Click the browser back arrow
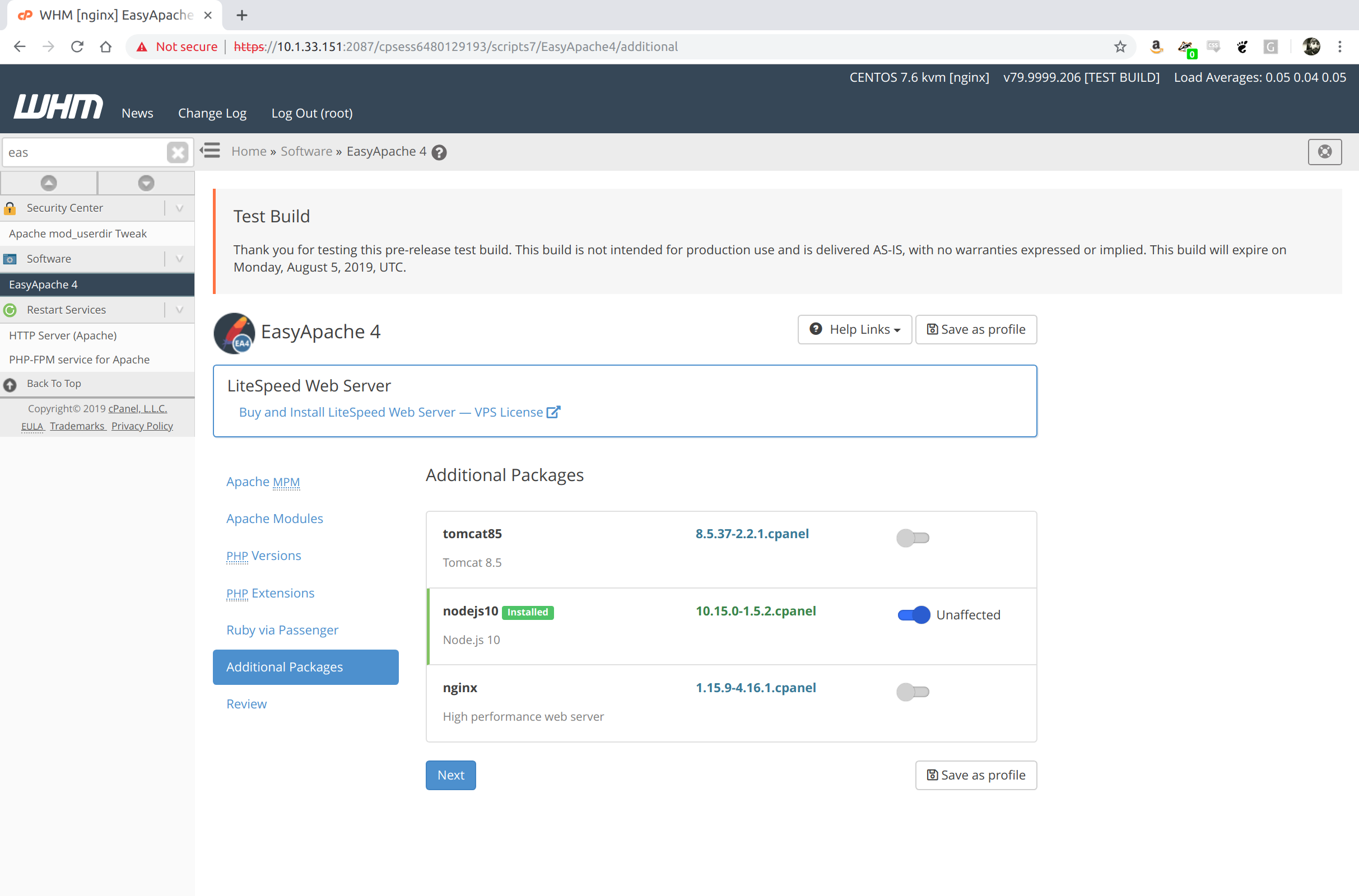 coord(20,47)
